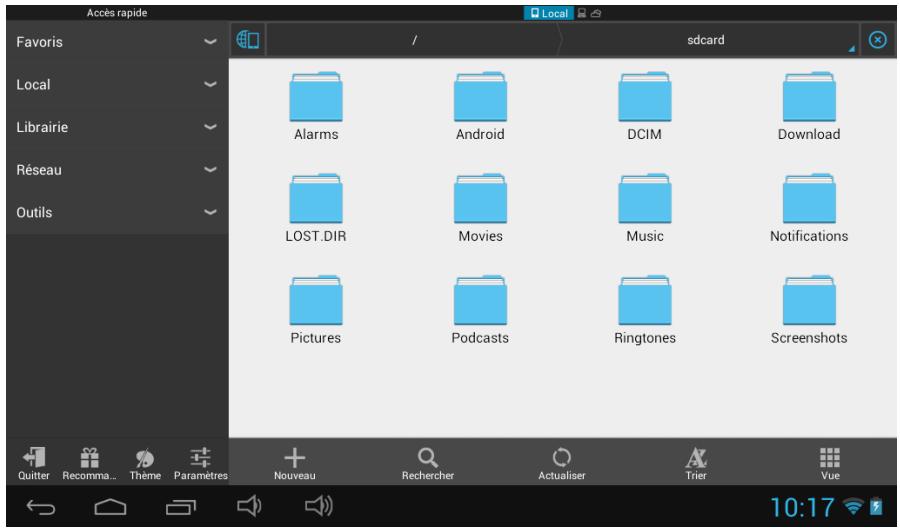
Task: Open Paramètres settings icon
Action: coord(201,458)
